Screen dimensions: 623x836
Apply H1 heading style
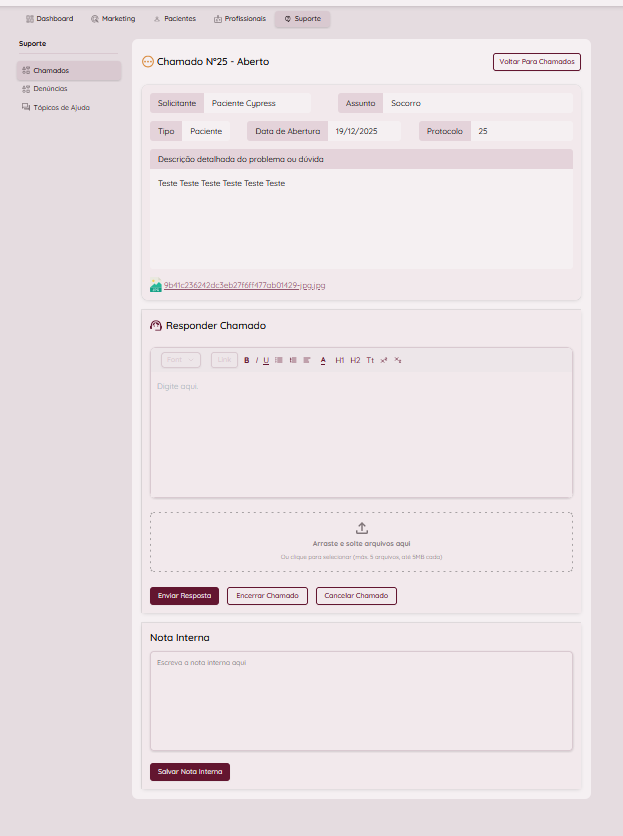(x=340, y=360)
